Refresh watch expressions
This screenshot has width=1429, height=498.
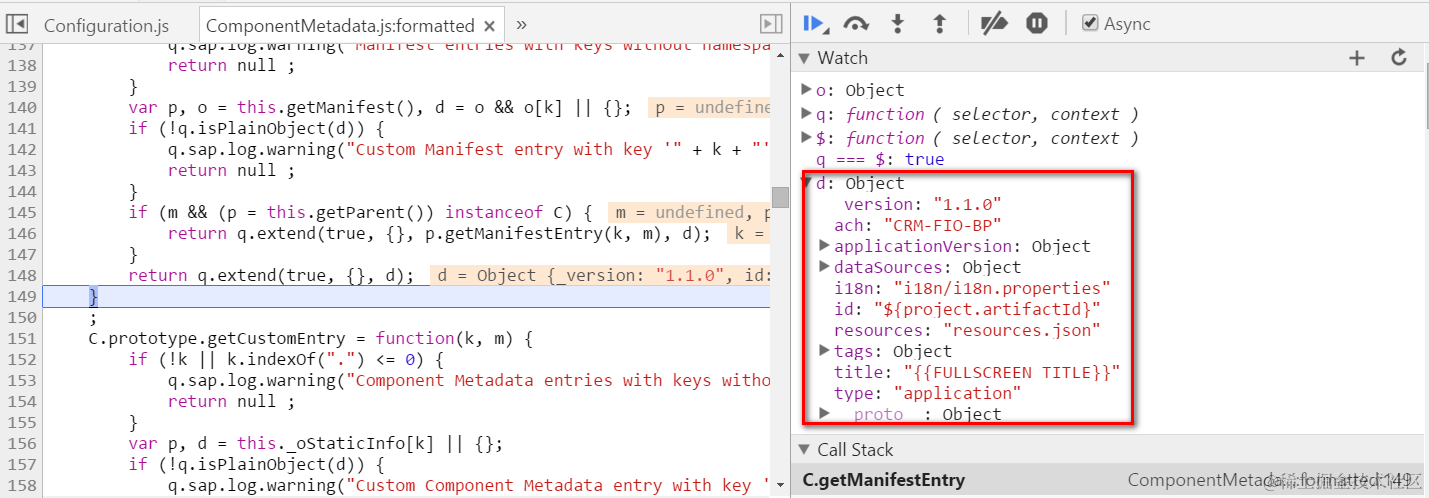[x=1399, y=58]
